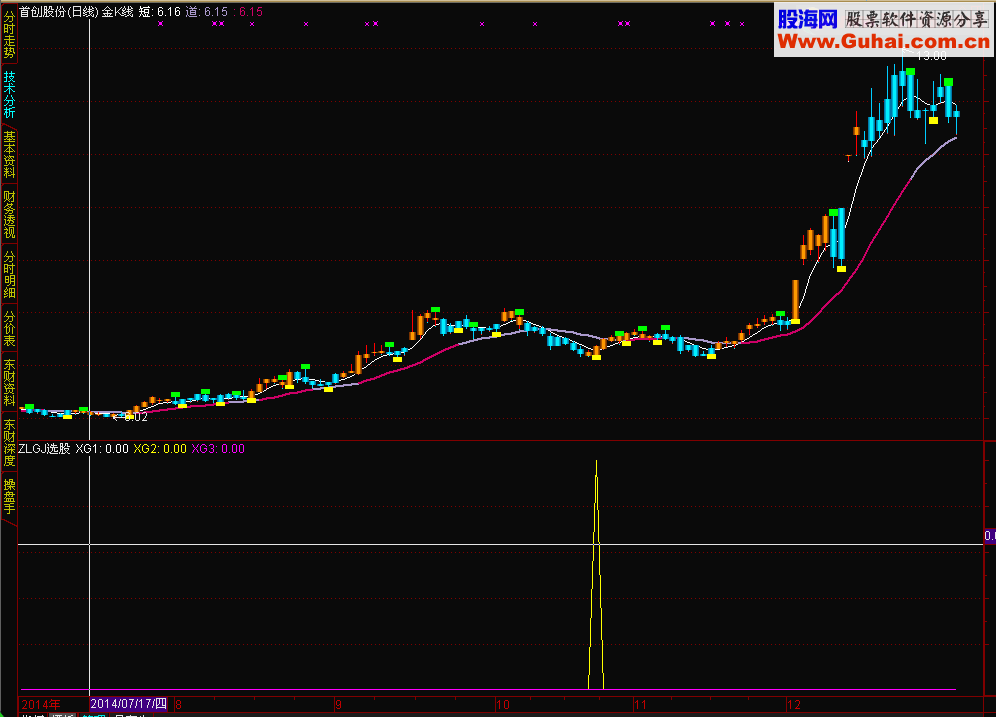Select month 10 marker on time axis
996x717 pixels.
pyautogui.click(x=502, y=704)
